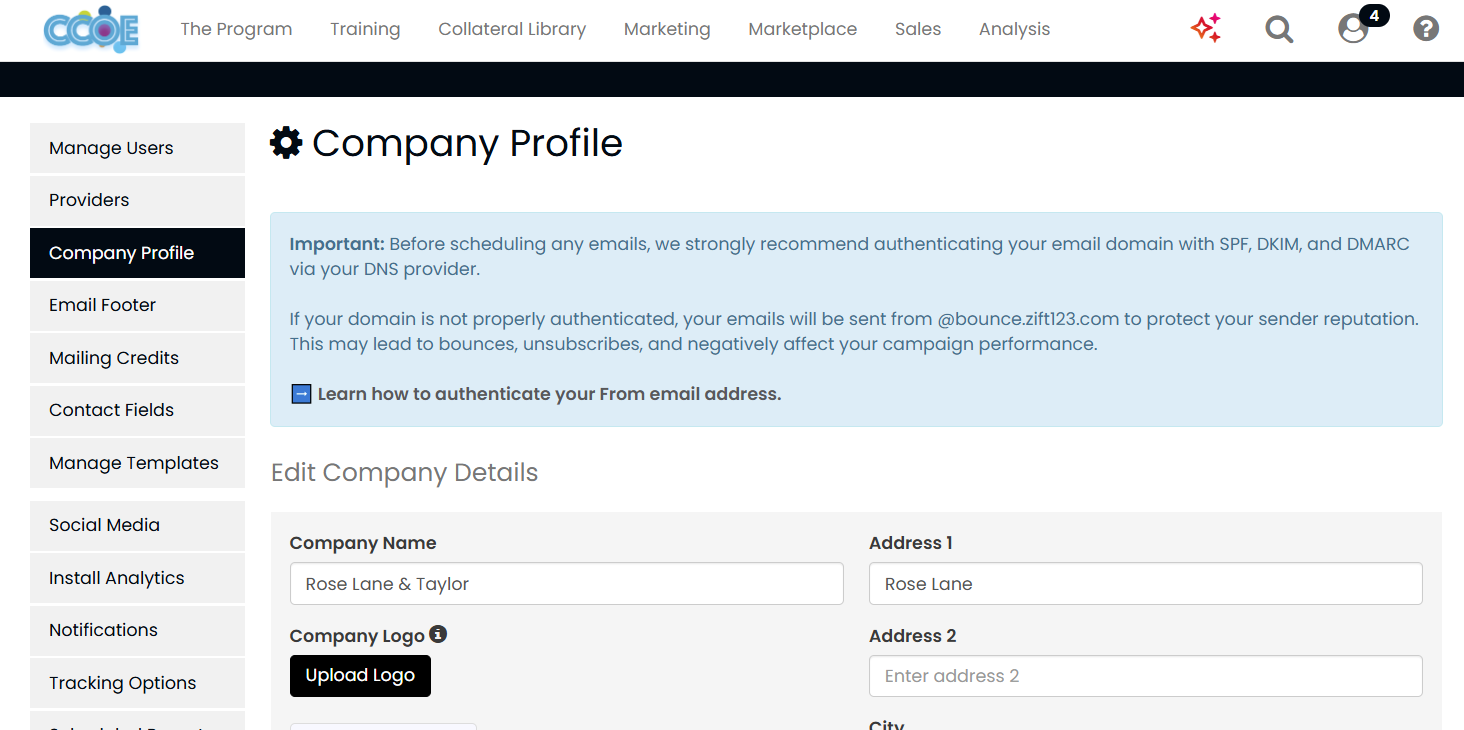Viewport: 1464px width, 730px height.
Task: Open the authenticate From email address link
Action: pos(549,394)
